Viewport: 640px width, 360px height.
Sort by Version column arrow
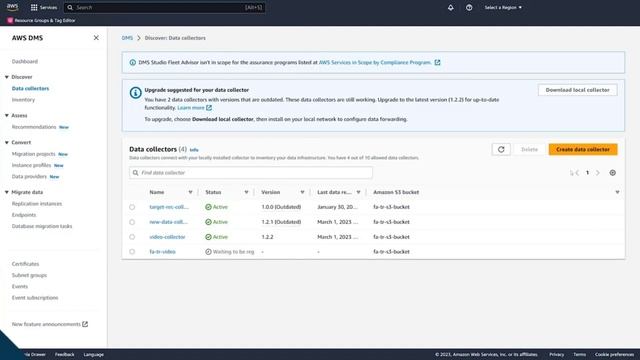click(302, 192)
